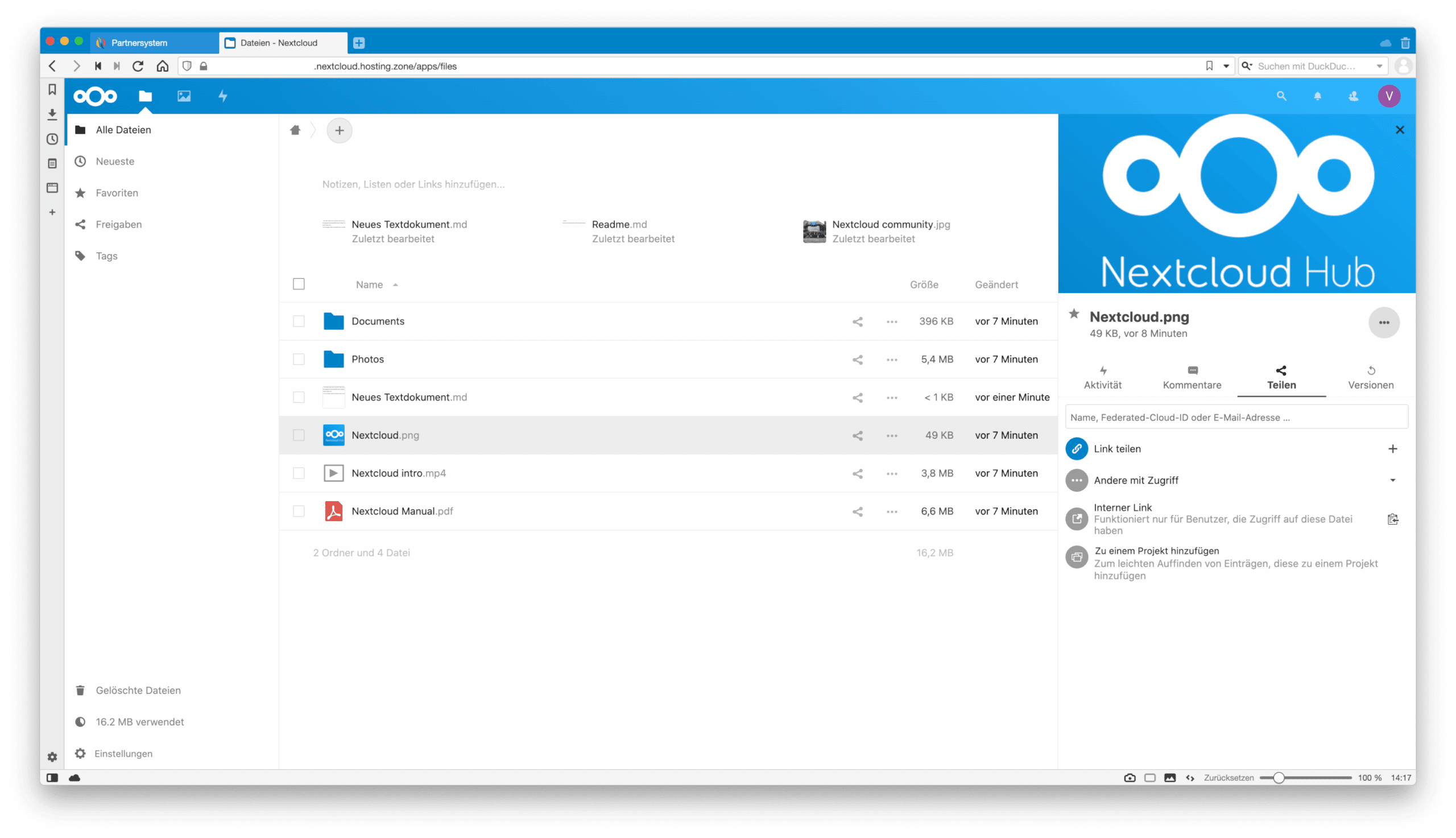
Task: Sort files by Größe column
Action: (924, 285)
